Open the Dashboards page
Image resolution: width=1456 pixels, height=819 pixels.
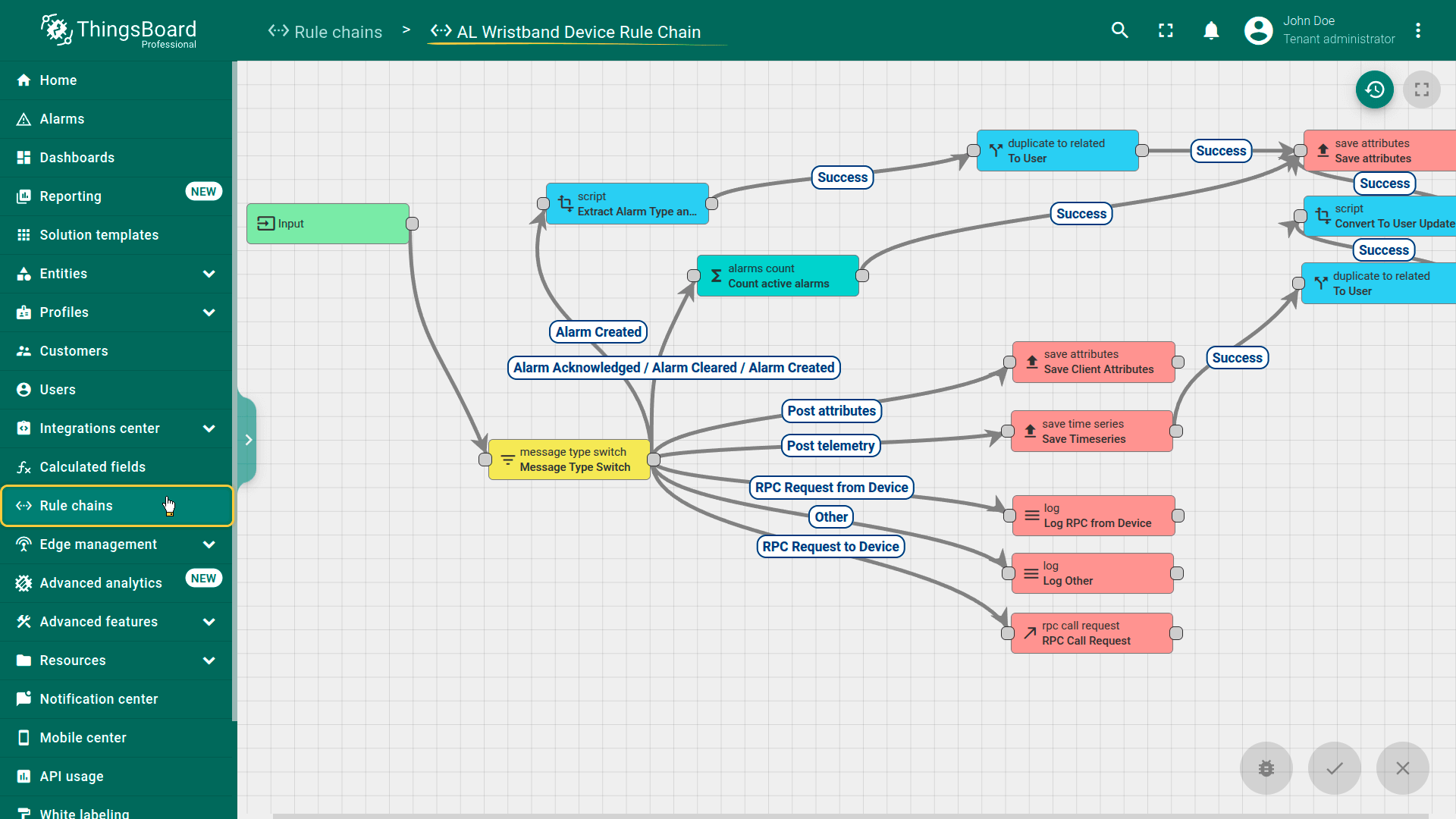[x=77, y=158]
